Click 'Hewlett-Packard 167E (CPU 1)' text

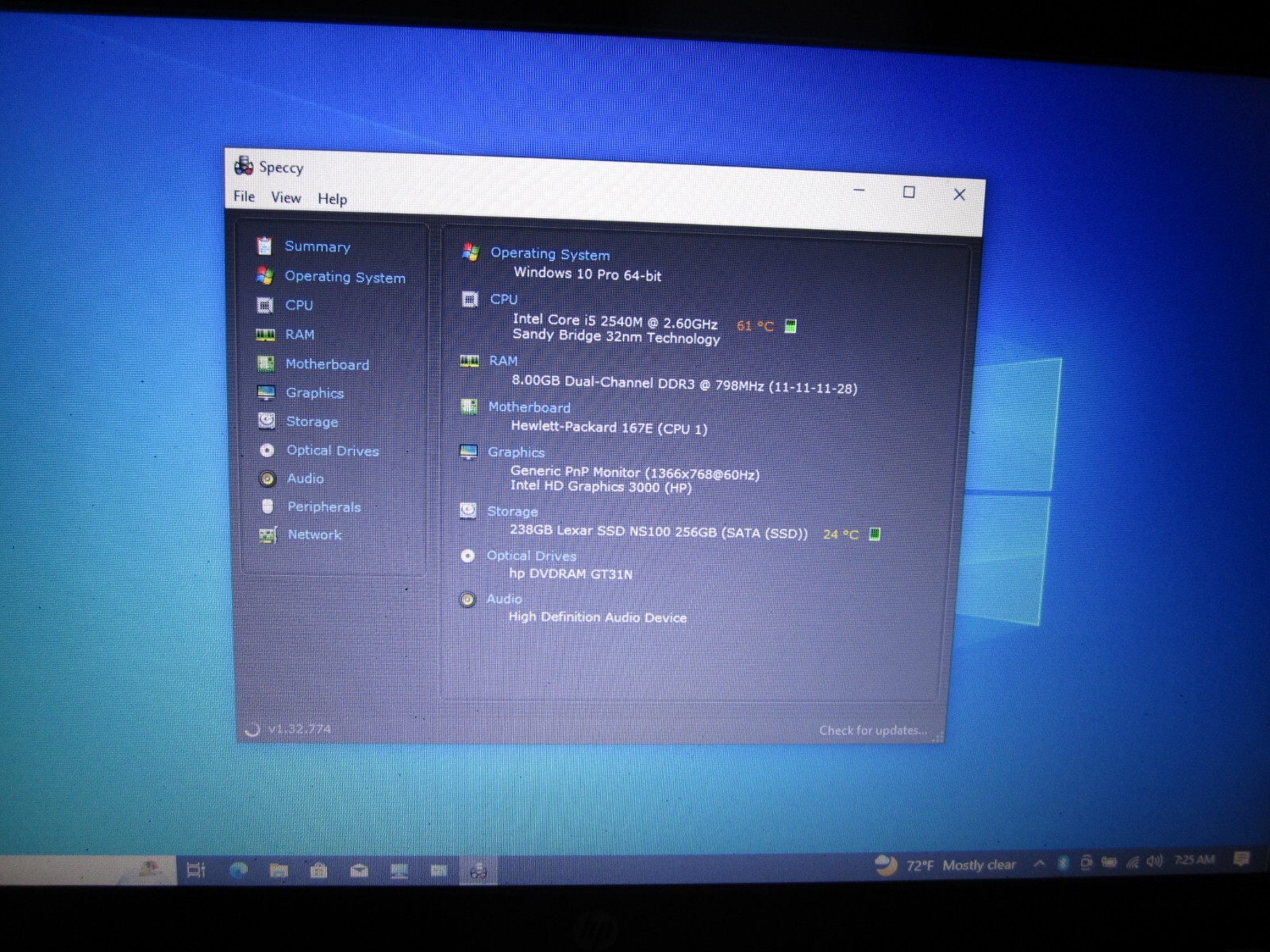coord(609,428)
